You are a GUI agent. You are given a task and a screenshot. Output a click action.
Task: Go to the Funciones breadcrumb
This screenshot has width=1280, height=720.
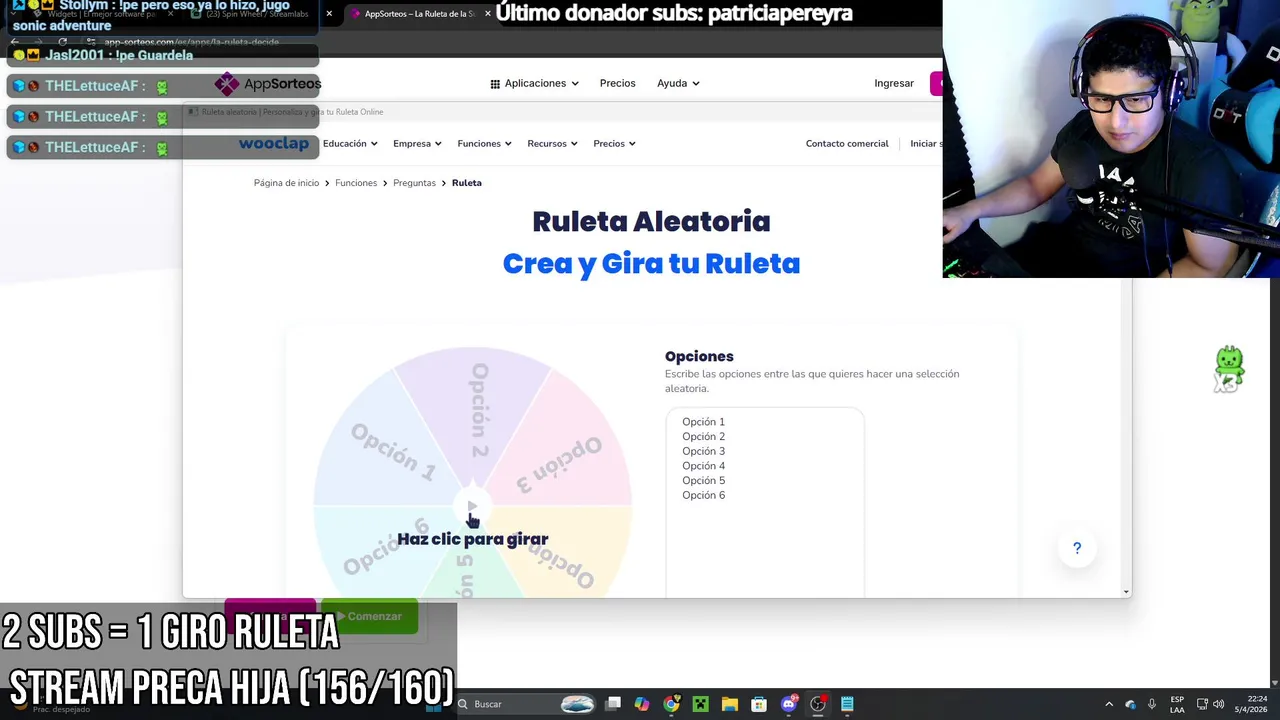coord(356,183)
